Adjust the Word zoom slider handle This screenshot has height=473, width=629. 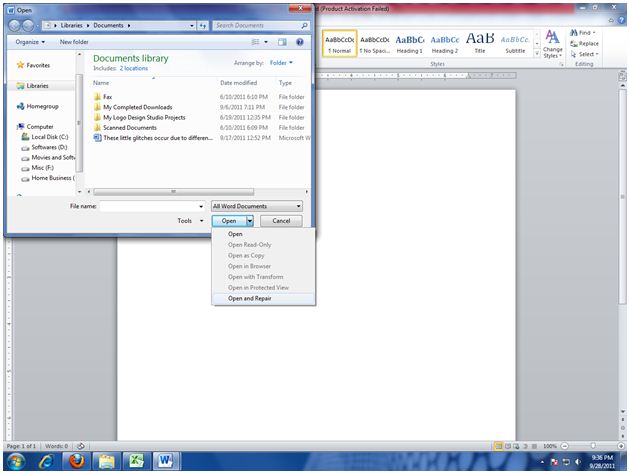593,446
